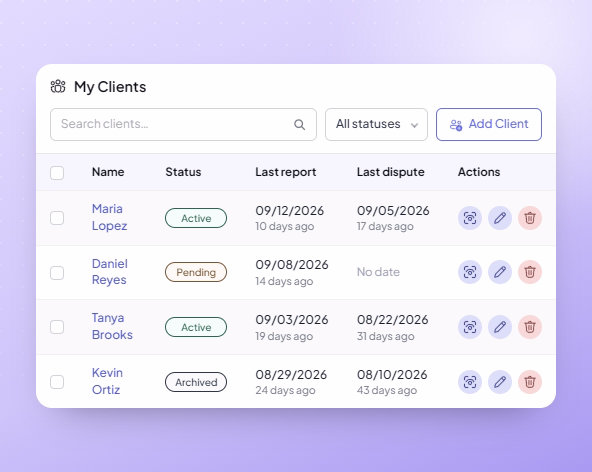Delete Maria Lopez via trash icon
The height and width of the screenshot is (472, 592).
pyautogui.click(x=530, y=218)
